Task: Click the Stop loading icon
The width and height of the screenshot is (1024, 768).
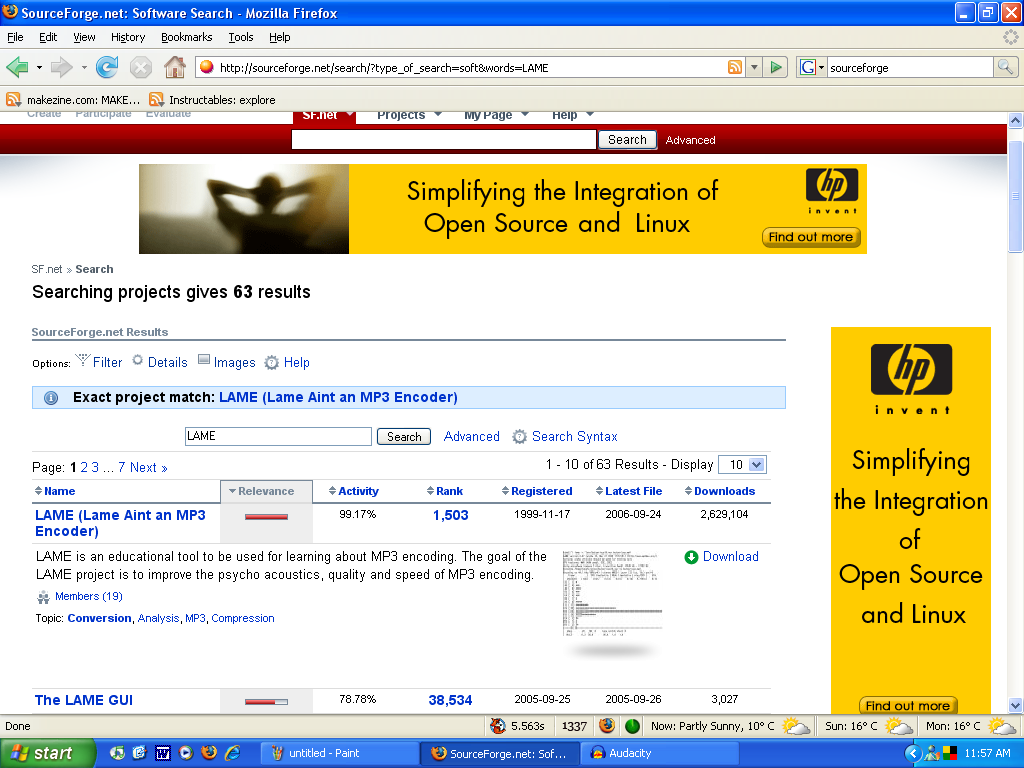Action: [140, 67]
